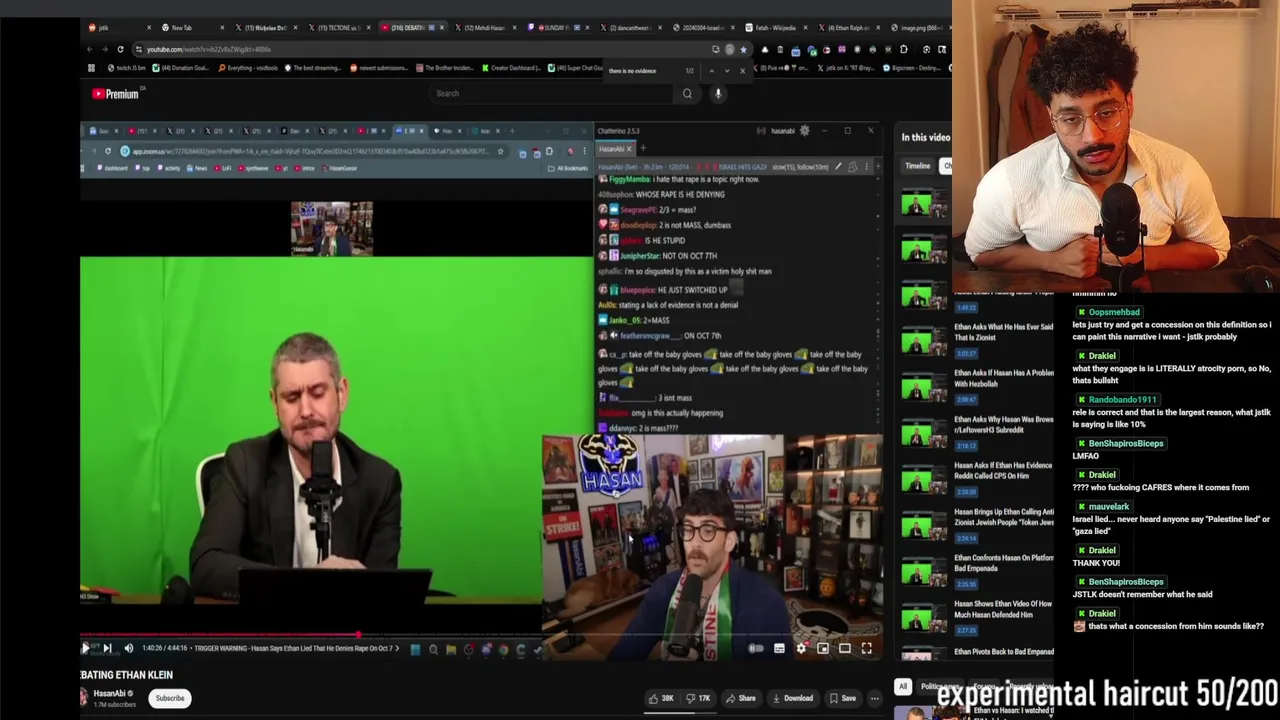This screenshot has height=720, width=1280.
Task: Open the Creator Dashboard bookmark
Action: pos(511,68)
